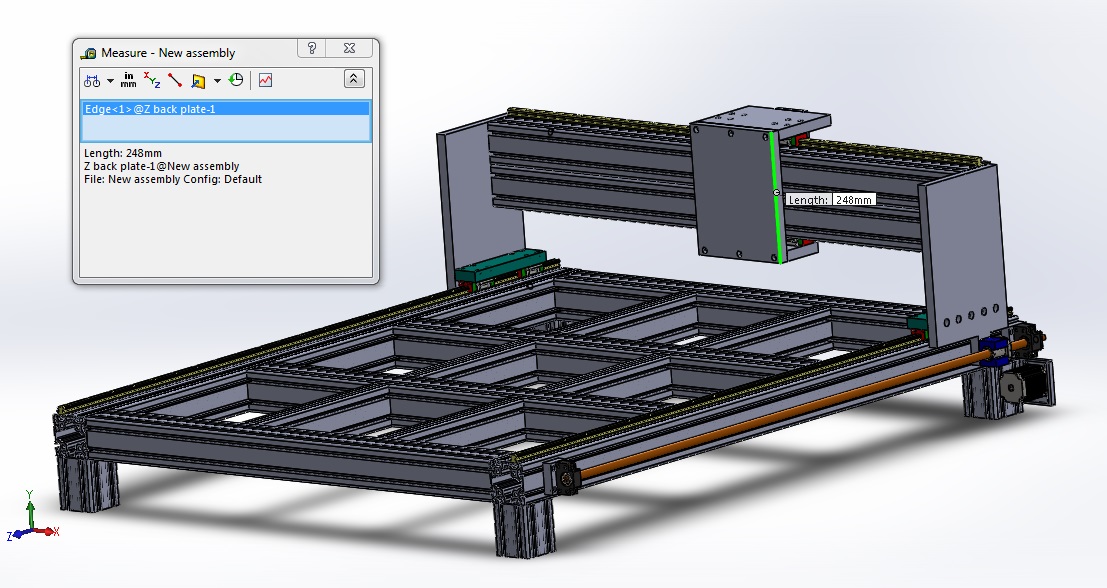
Task: Select Edge<1>@Z back plate-1 entry
Action: [x=150, y=108]
